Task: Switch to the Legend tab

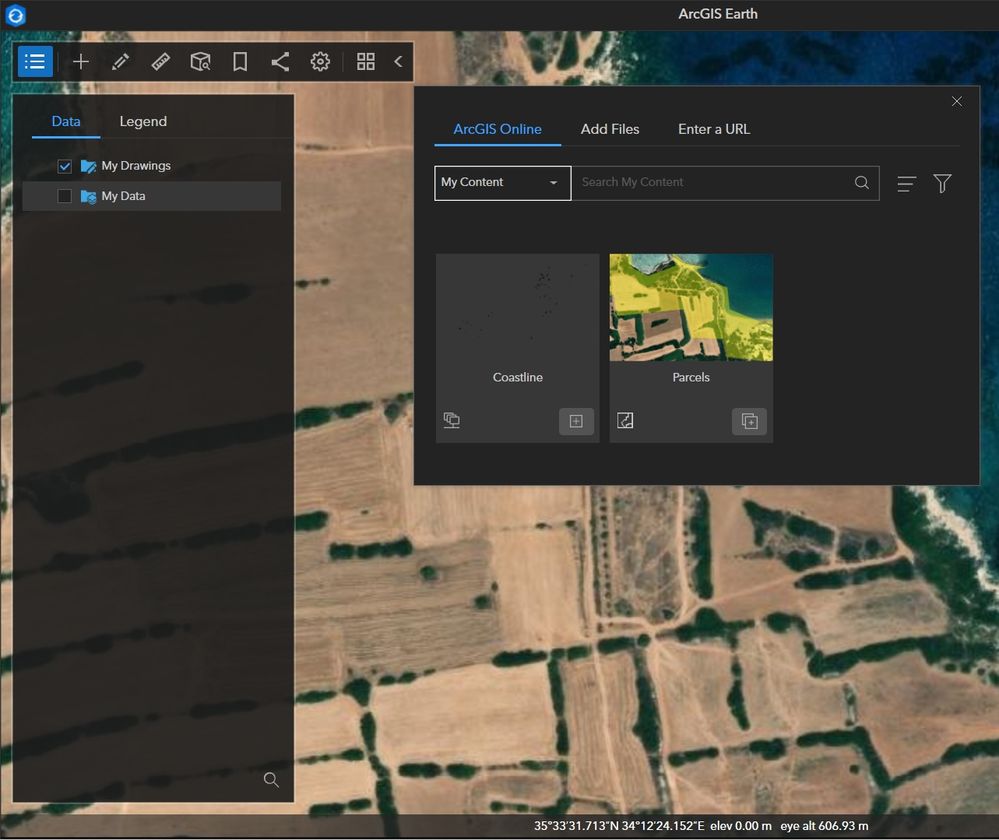Action: pyautogui.click(x=142, y=121)
